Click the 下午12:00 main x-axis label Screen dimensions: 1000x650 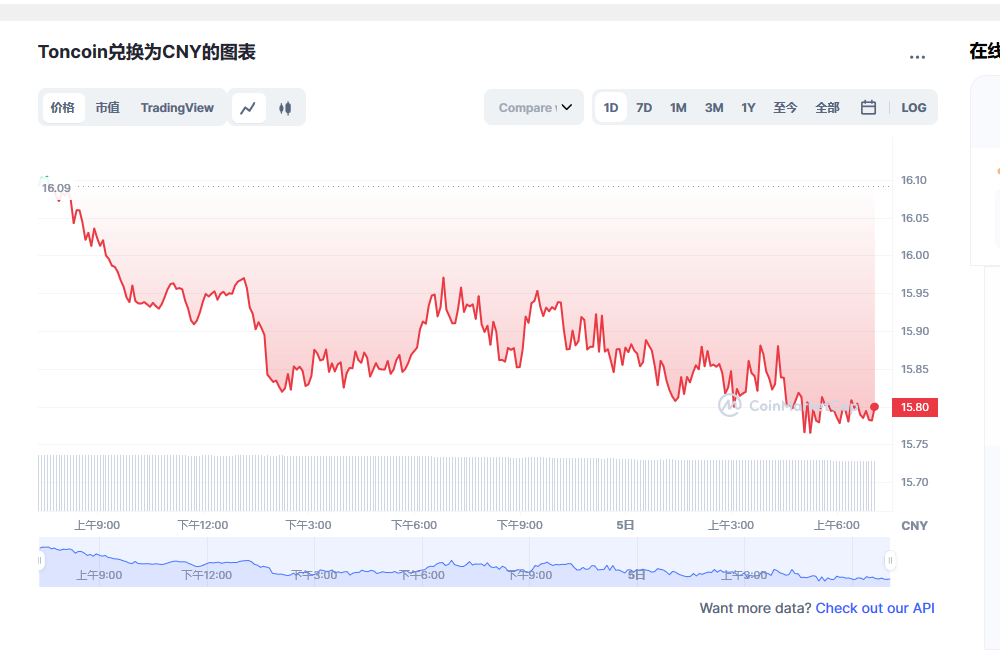203,525
